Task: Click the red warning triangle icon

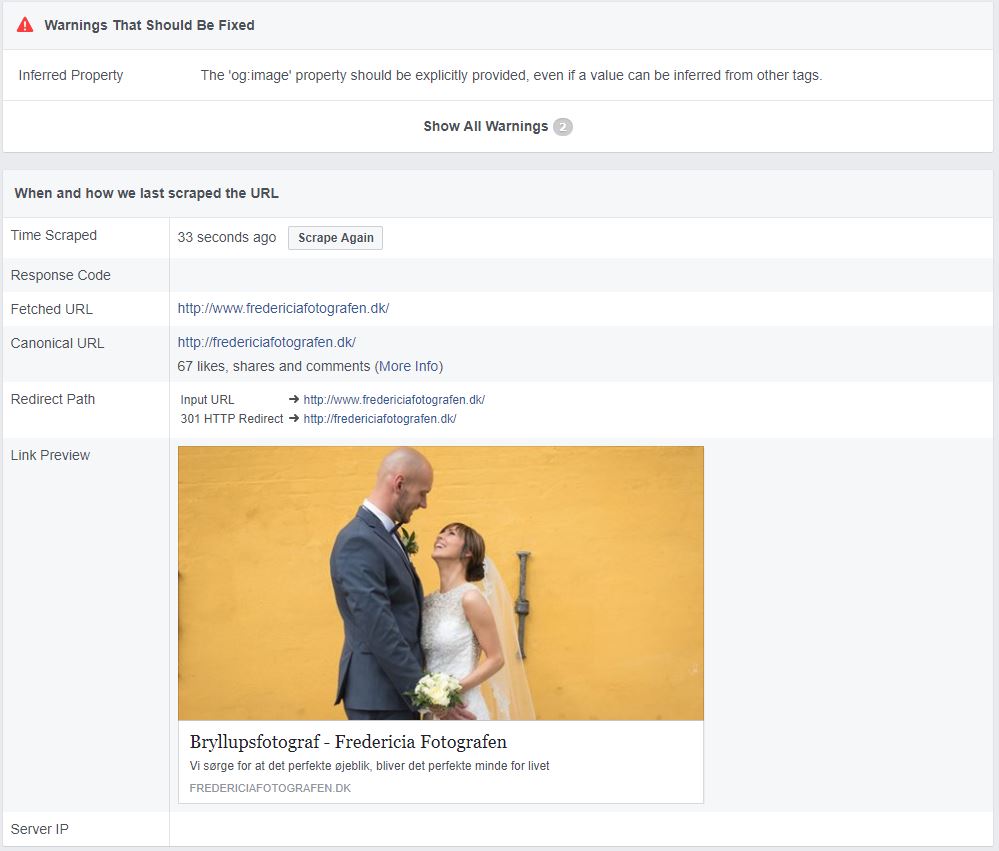Action: 25,25
